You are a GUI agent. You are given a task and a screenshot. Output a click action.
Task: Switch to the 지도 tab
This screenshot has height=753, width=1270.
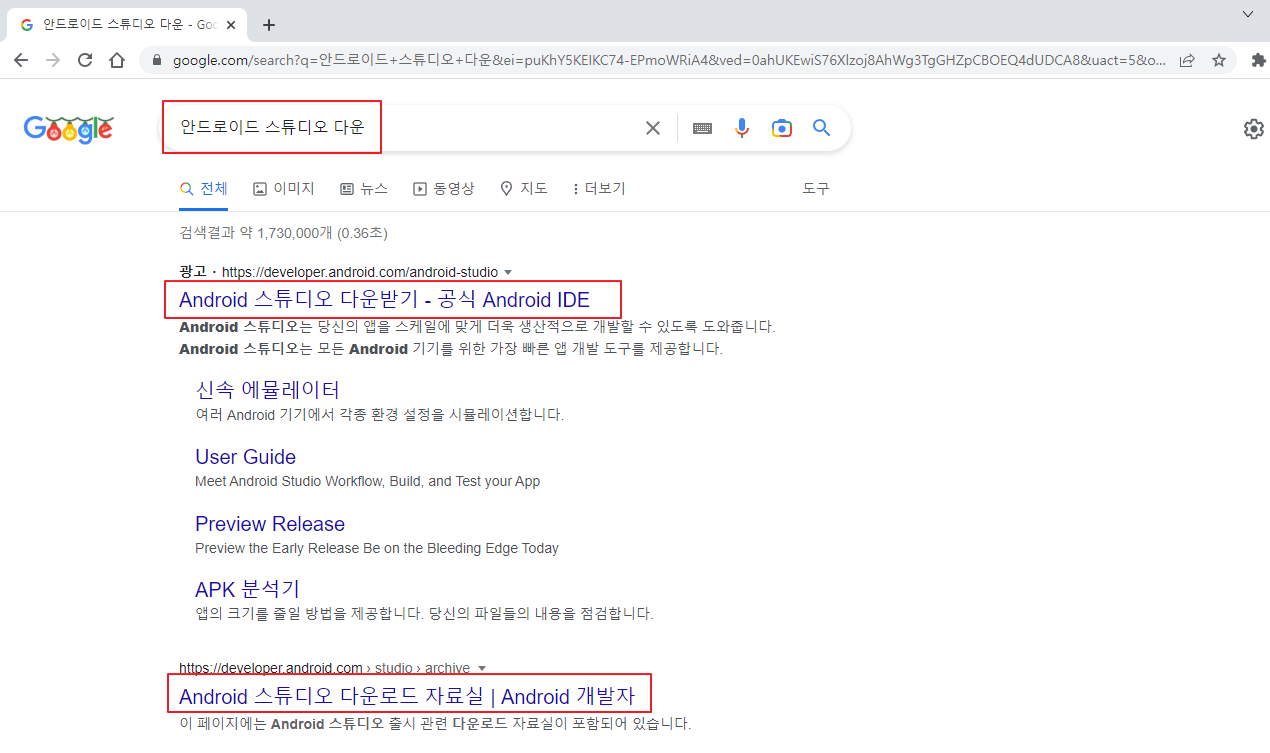[524, 188]
